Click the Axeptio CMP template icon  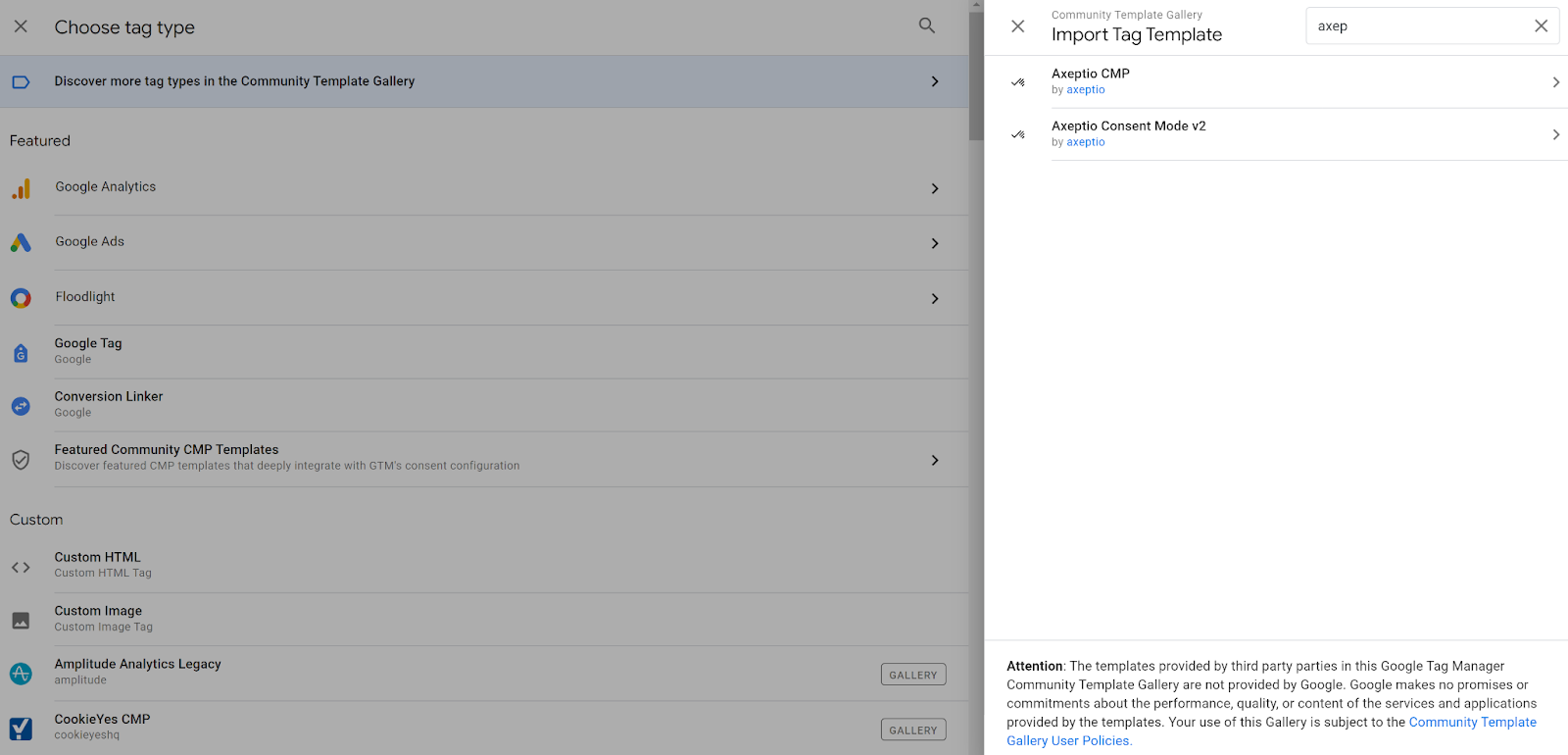[1018, 82]
